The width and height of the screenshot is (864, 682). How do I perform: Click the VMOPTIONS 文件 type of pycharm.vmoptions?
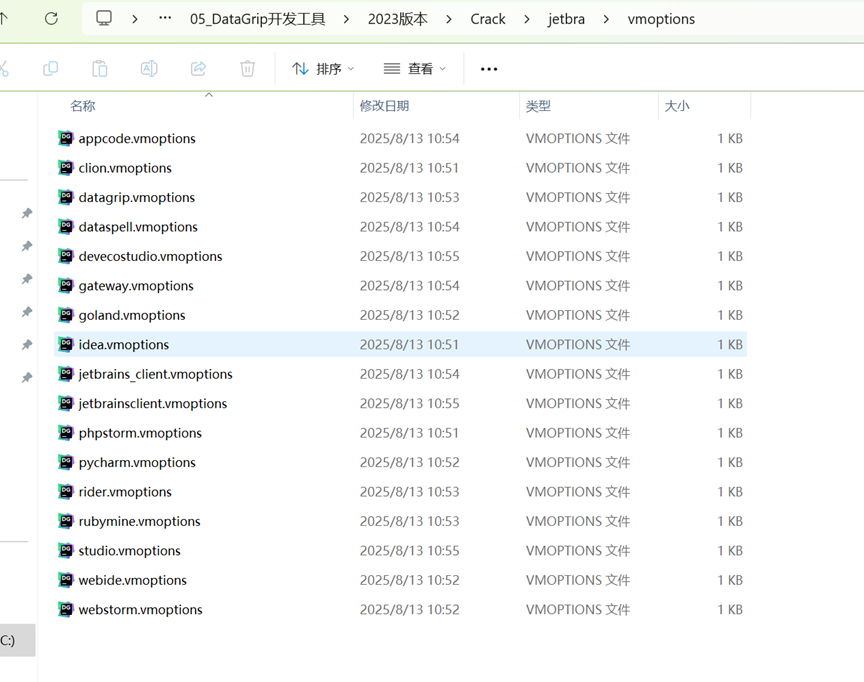pos(577,462)
